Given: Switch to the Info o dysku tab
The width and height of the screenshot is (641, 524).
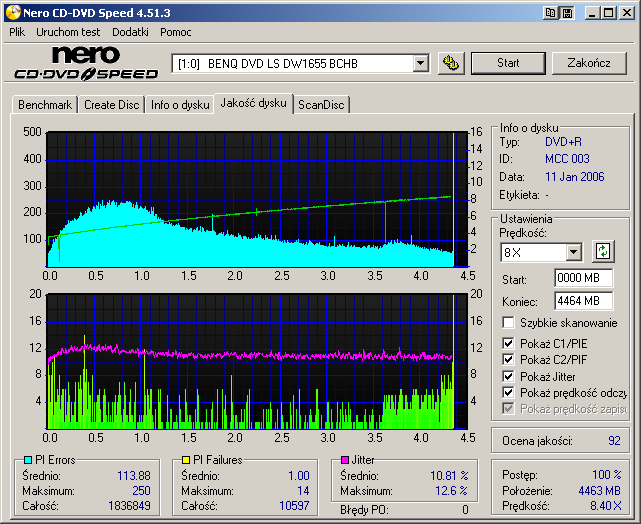Looking at the screenshot, I should [180, 105].
